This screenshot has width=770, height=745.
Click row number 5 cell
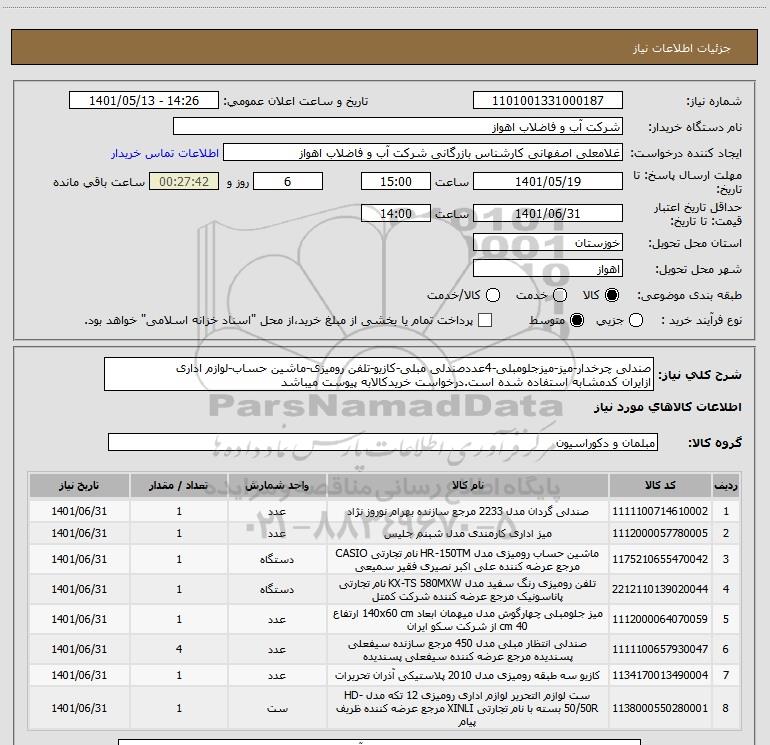(x=726, y=619)
